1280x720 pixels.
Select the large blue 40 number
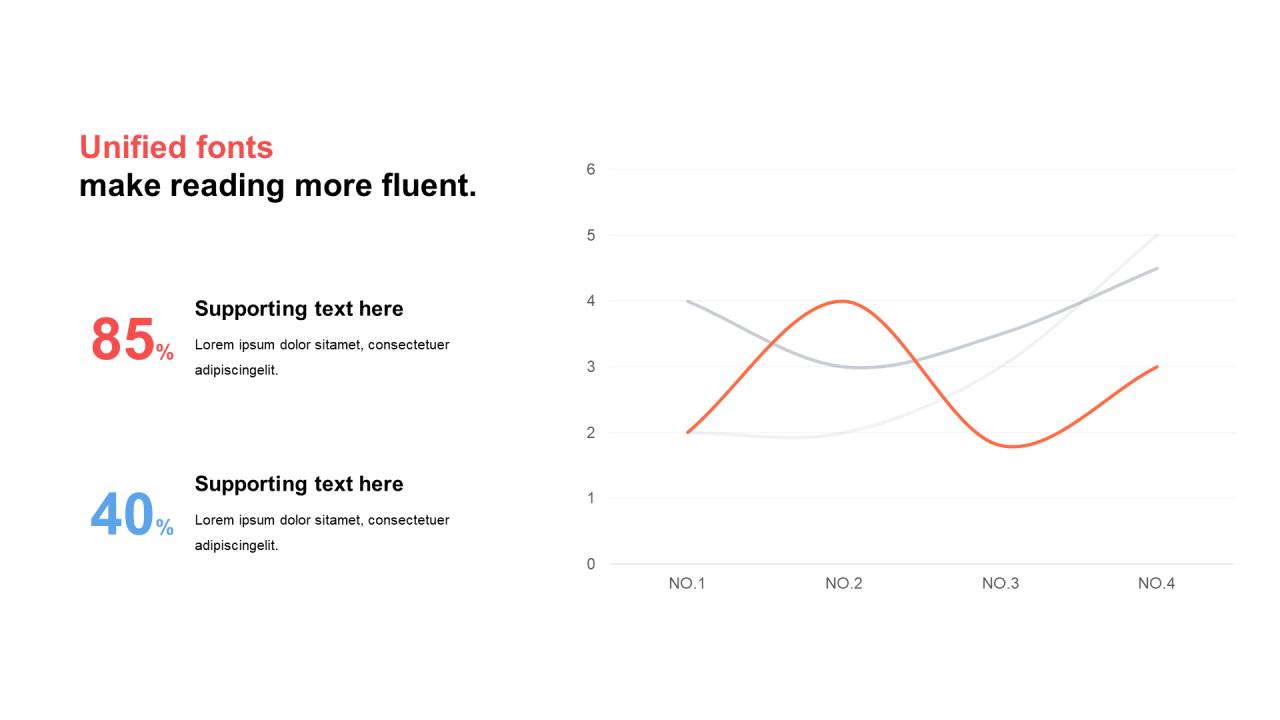(x=122, y=515)
